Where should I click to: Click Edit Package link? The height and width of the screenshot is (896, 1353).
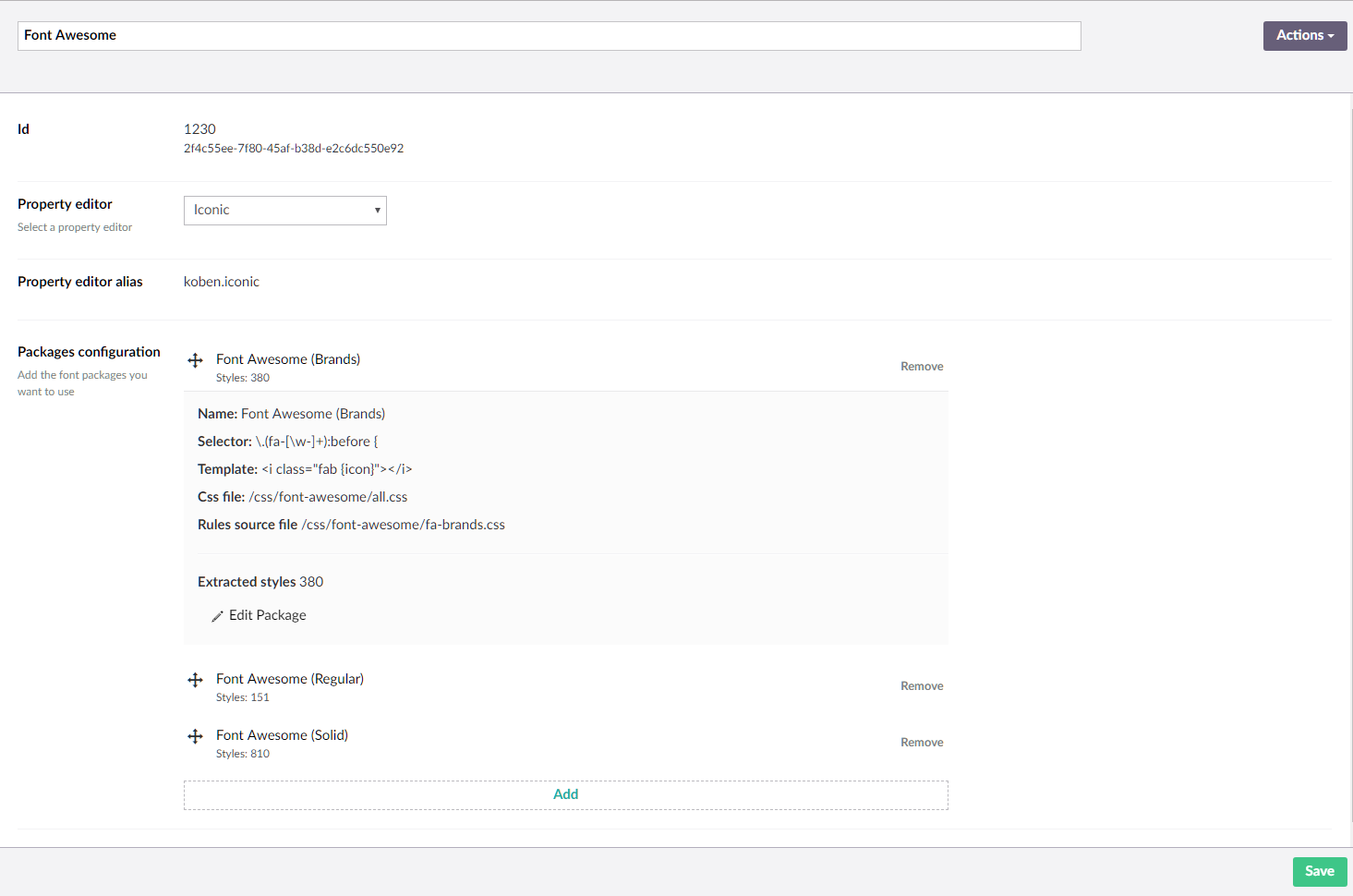point(267,615)
